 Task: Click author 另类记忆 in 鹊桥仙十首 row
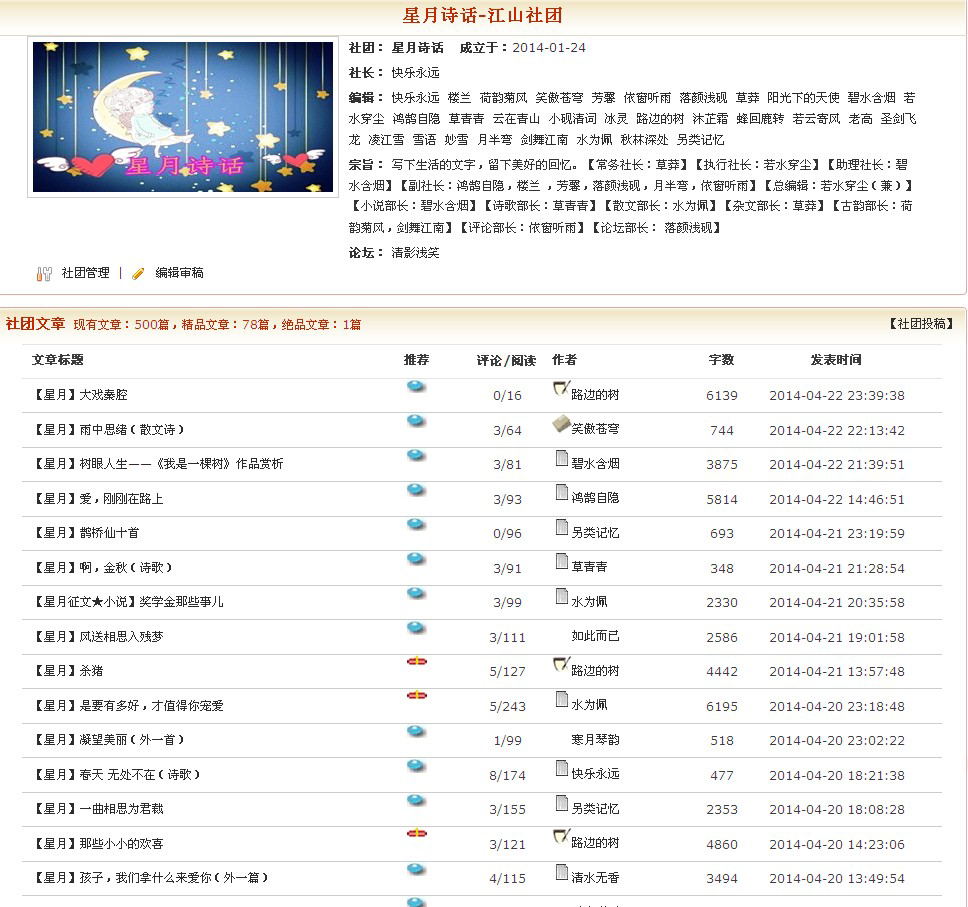click(595, 533)
